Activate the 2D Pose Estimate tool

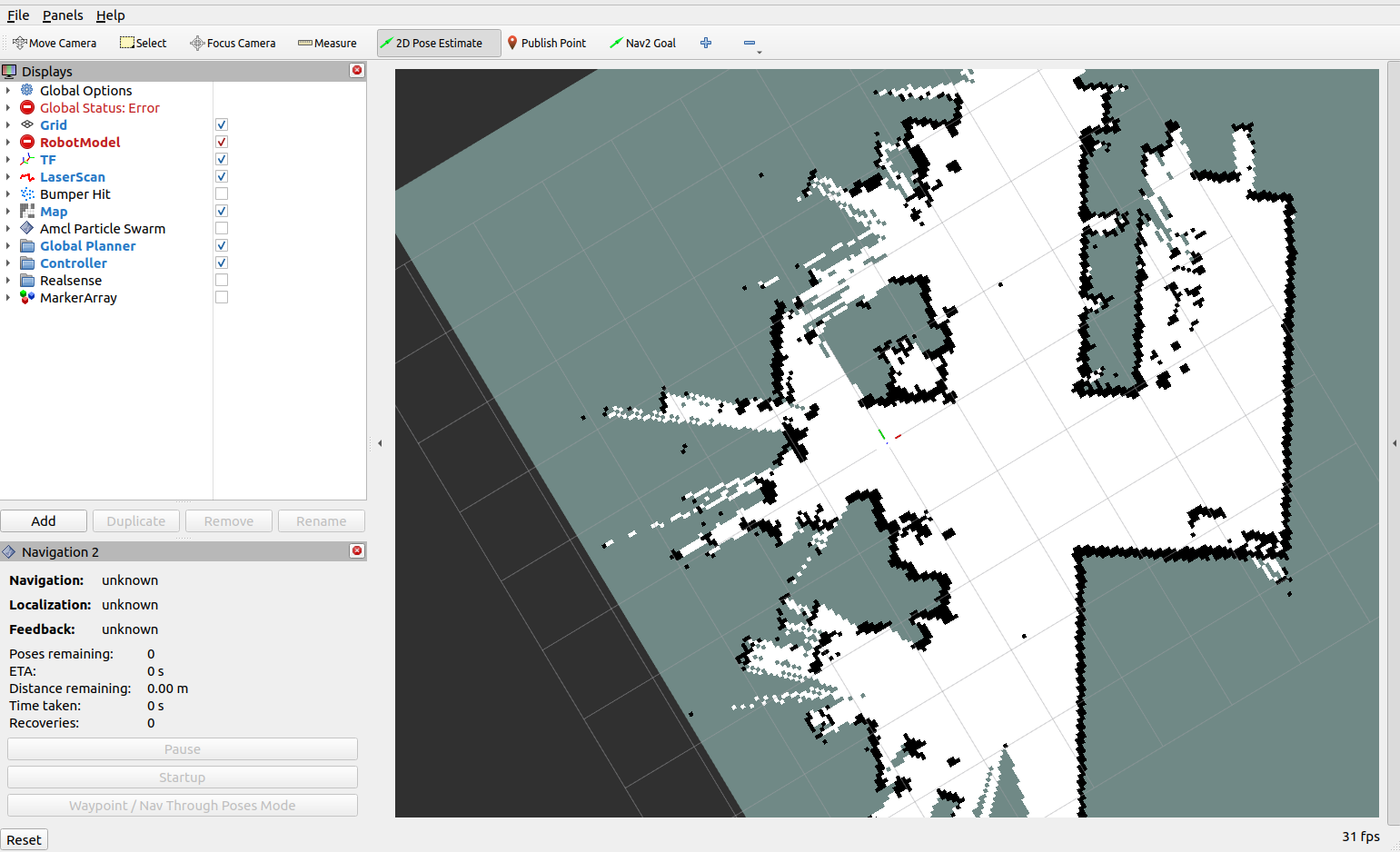click(x=439, y=43)
